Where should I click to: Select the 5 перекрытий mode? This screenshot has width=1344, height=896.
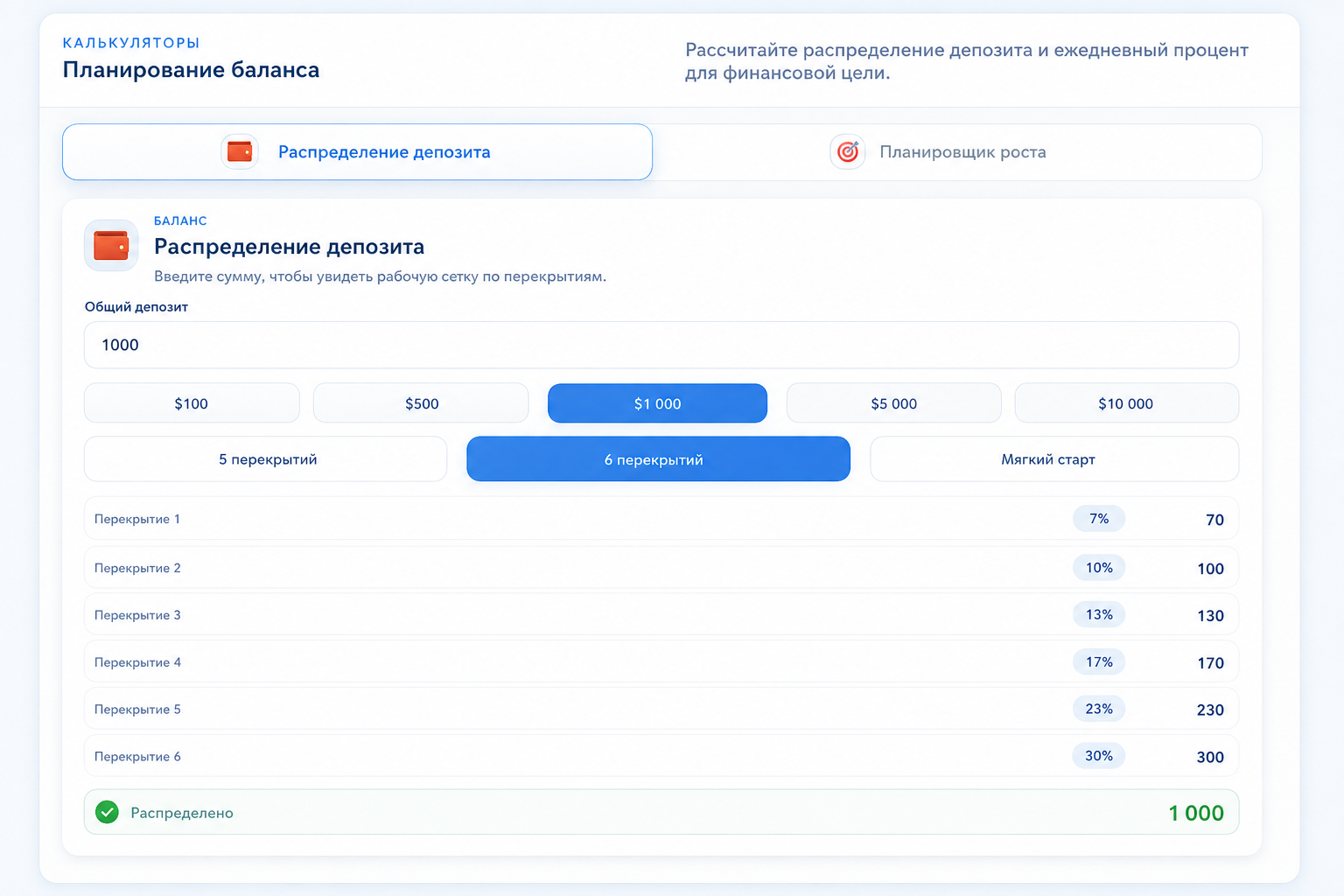(265, 459)
